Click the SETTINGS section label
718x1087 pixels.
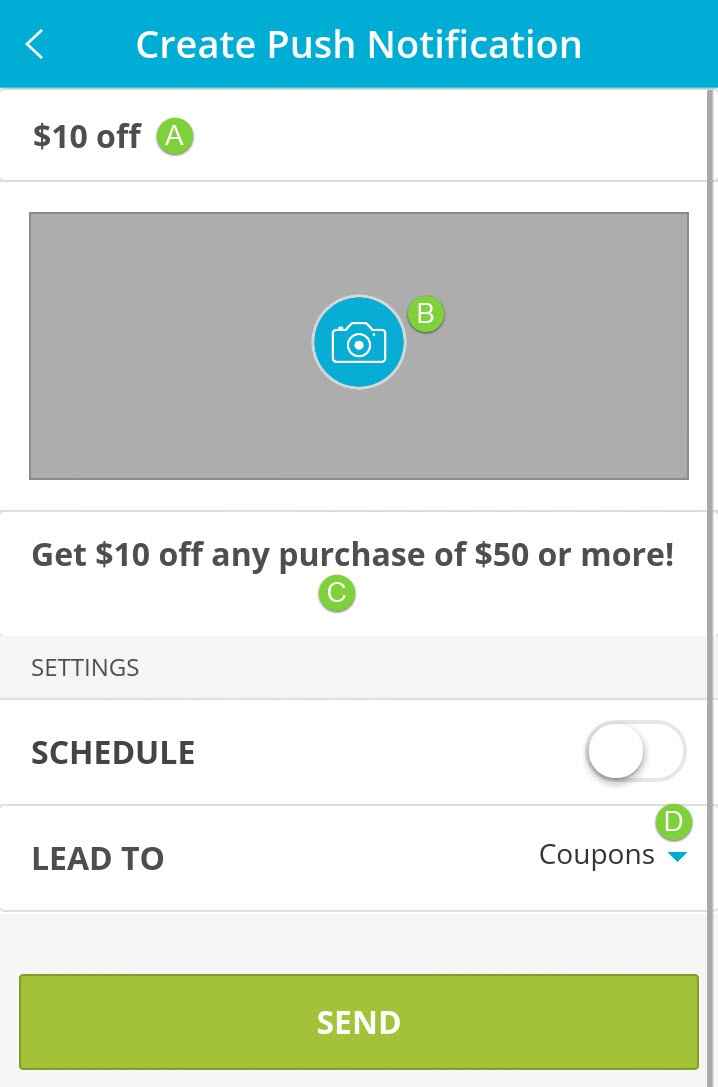(x=85, y=667)
